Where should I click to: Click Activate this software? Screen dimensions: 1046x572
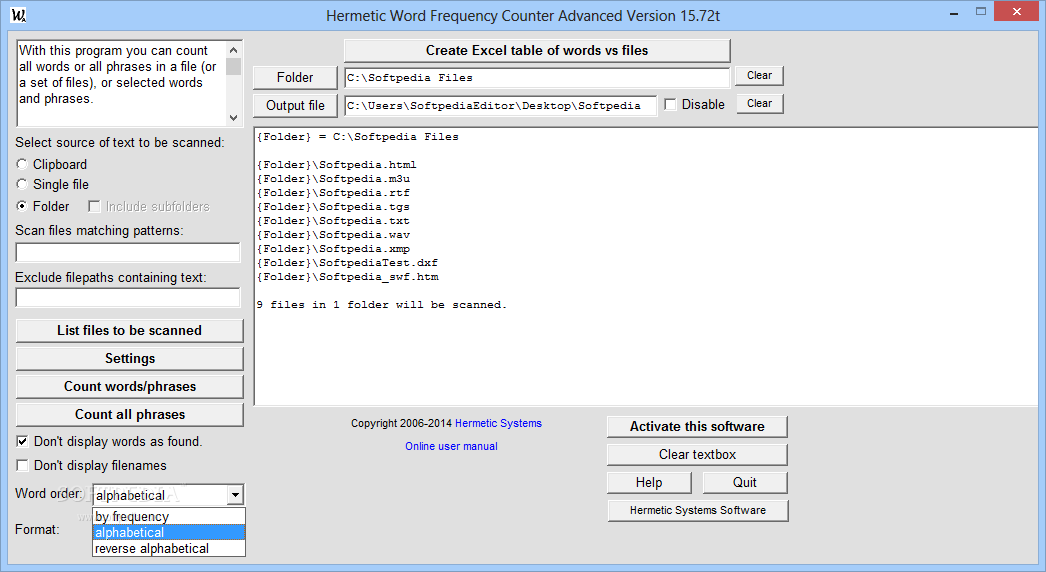click(x=697, y=426)
